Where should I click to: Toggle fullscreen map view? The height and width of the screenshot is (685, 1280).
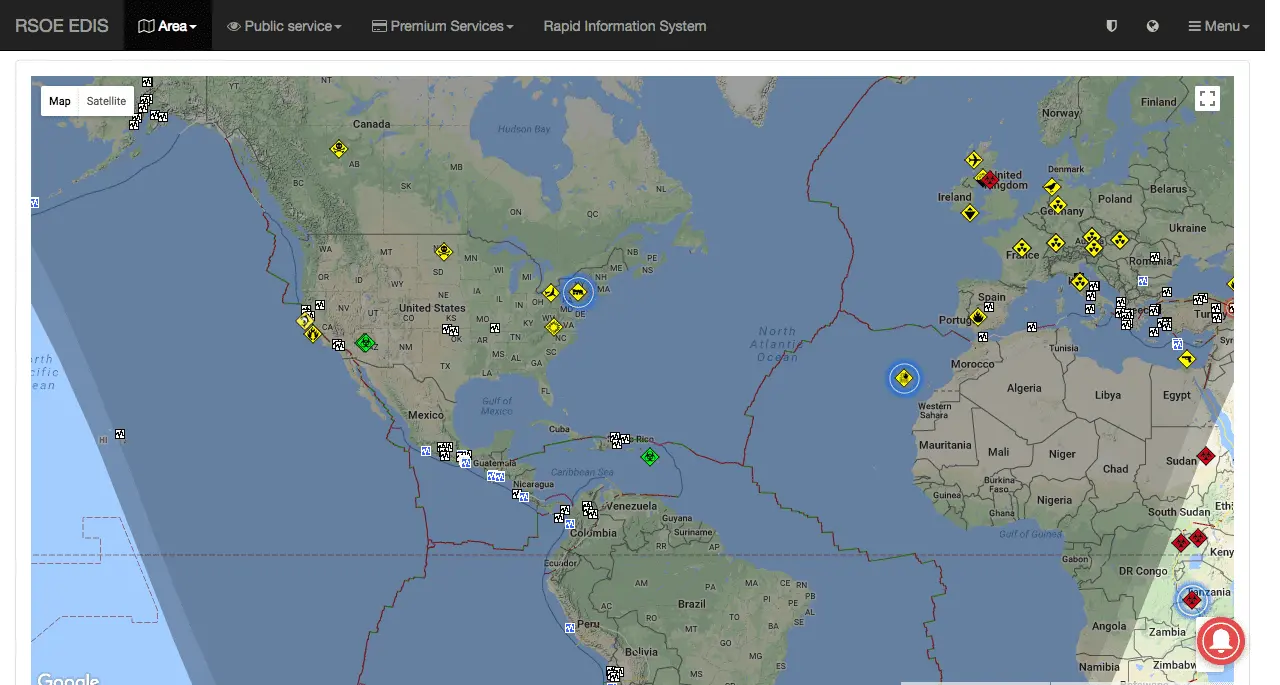pos(1207,98)
